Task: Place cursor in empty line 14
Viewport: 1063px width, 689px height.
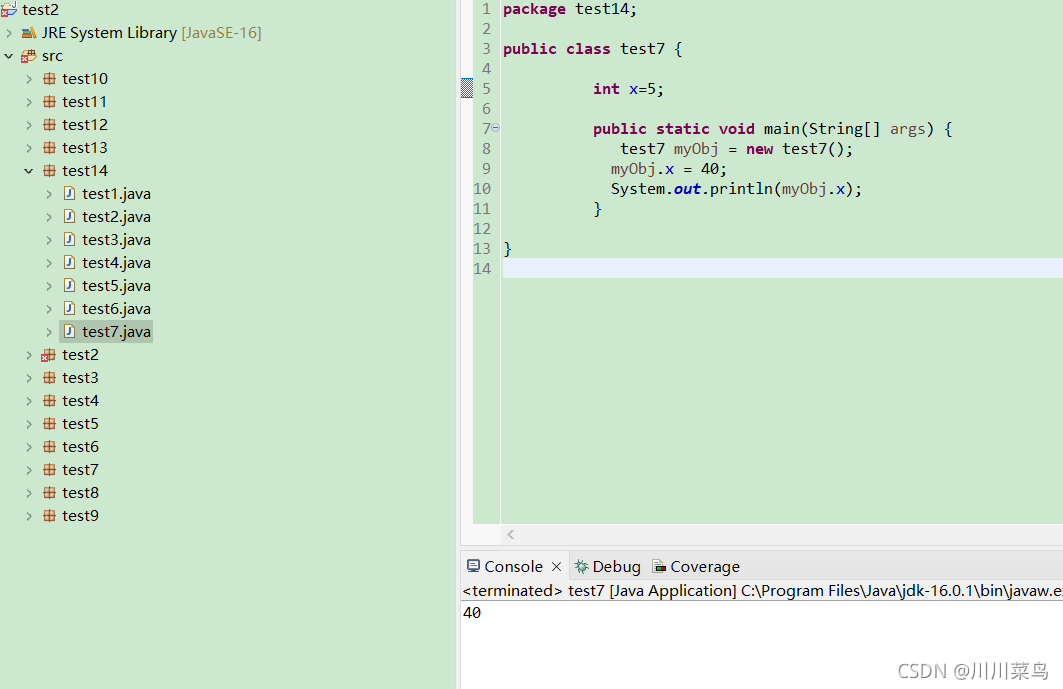Action: [782, 269]
